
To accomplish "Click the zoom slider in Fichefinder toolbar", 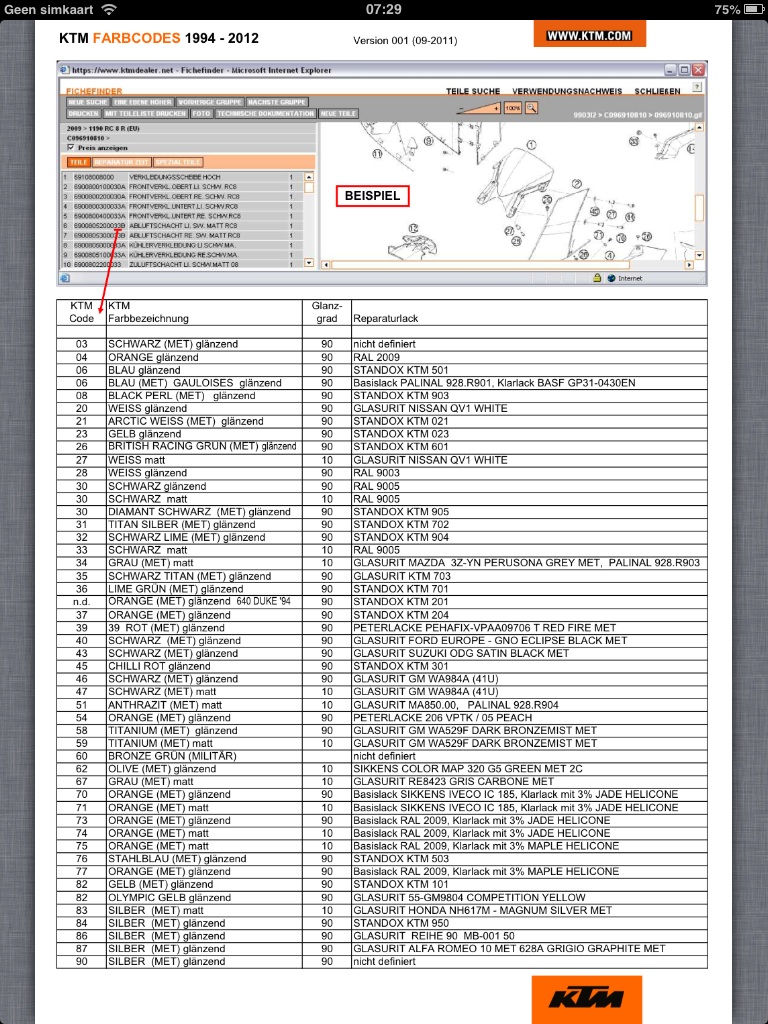I will [474, 108].
